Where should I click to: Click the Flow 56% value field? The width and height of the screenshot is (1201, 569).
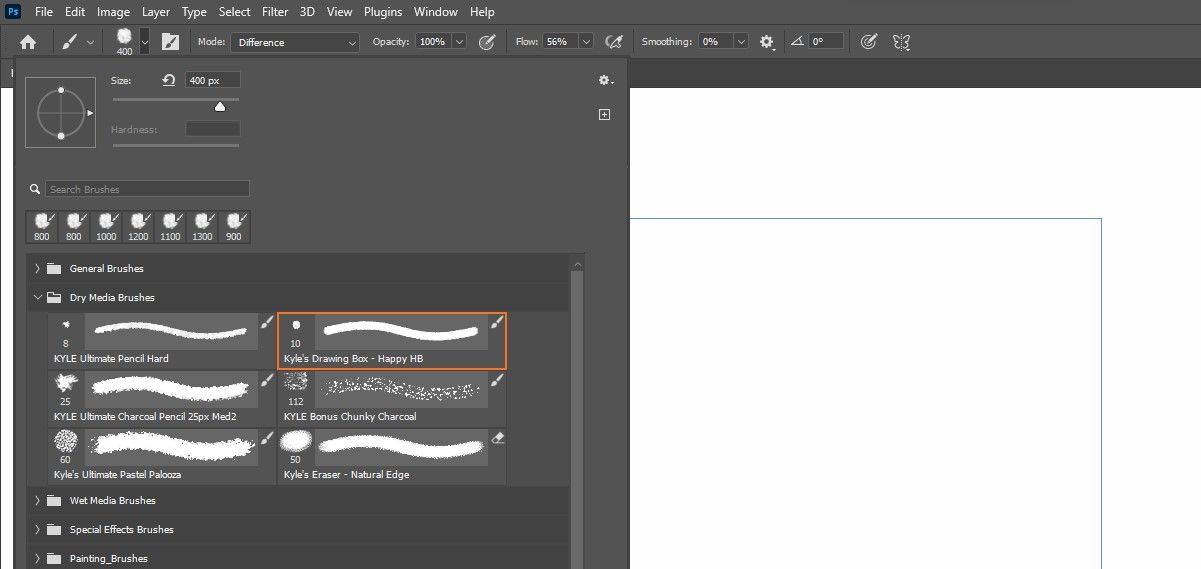click(560, 42)
